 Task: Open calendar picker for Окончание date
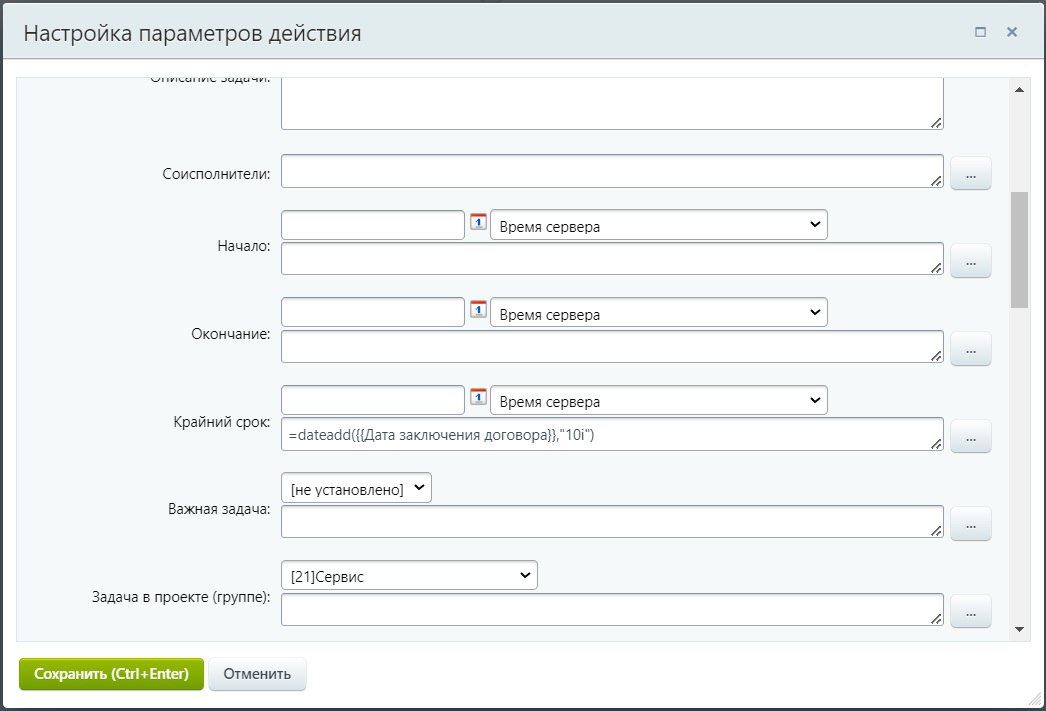(x=478, y=311)
